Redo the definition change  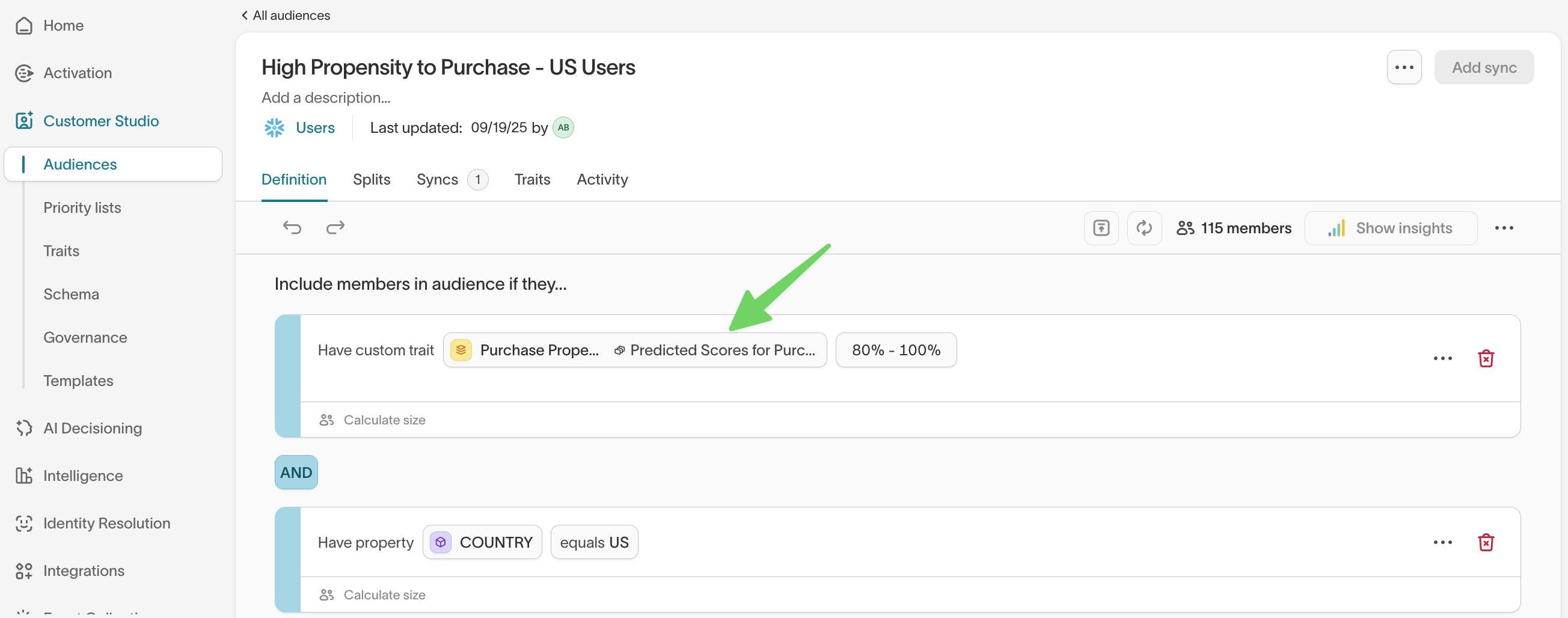(x=335, y=228)
